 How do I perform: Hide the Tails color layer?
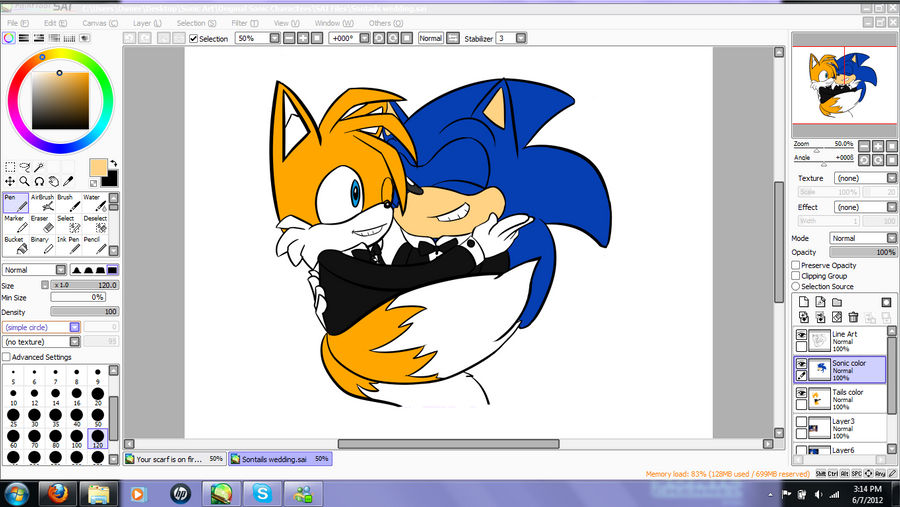coord(801,393)
